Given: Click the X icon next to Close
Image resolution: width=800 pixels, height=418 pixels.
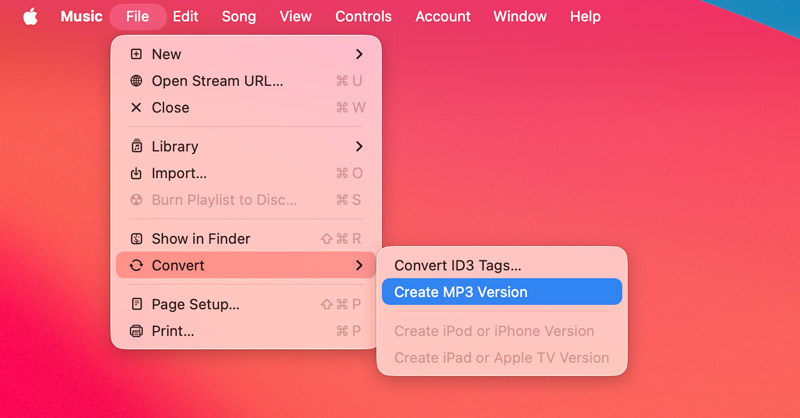Looking at the screenshot, I should 136,107.
